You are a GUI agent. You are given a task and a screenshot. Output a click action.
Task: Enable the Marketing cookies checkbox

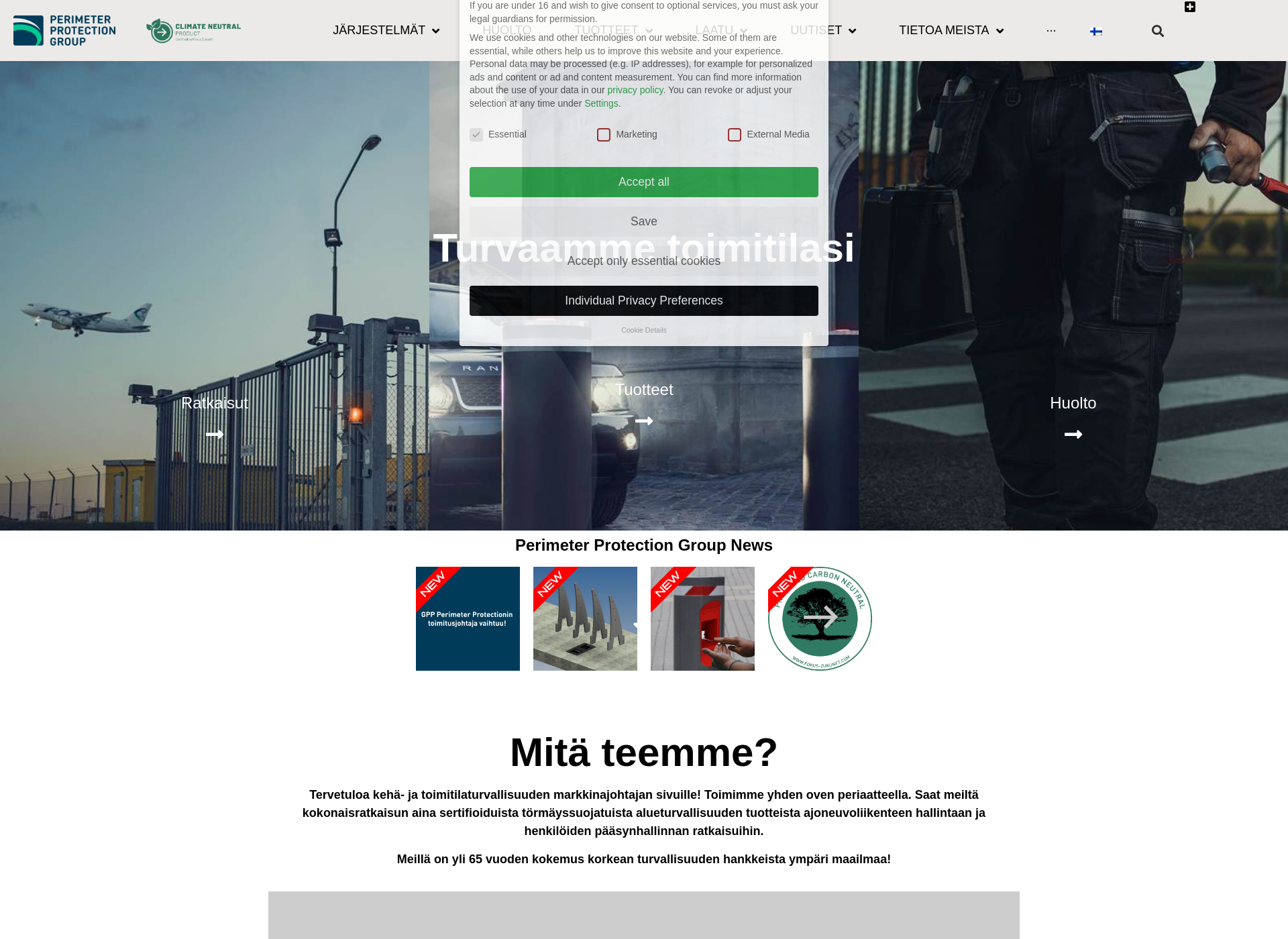pyautogui.click(x=604, y=134)
